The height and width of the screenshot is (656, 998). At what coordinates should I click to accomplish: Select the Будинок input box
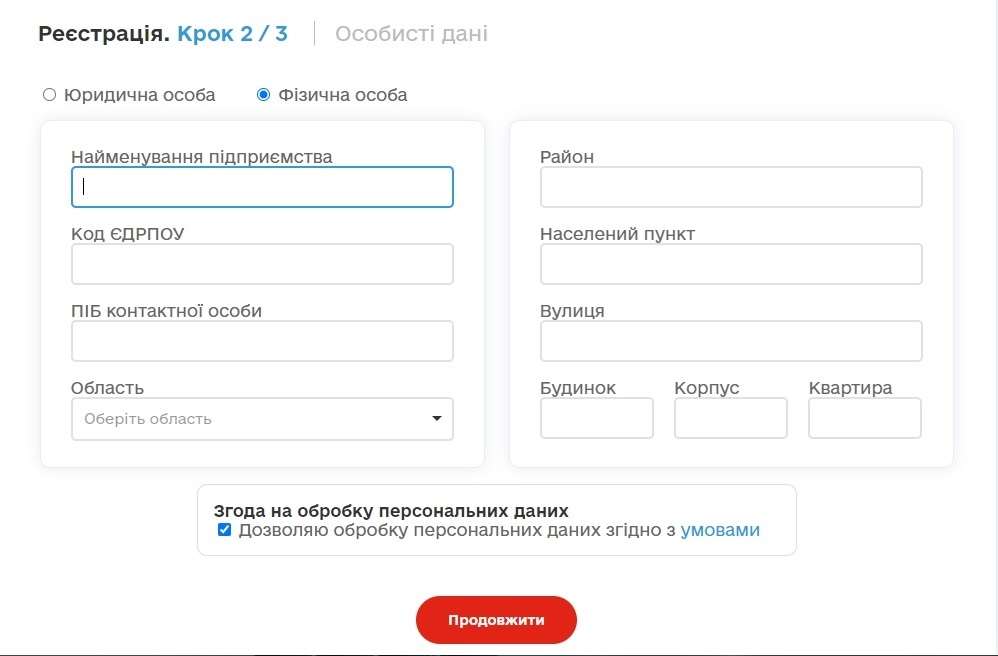(x=597, y=418)
